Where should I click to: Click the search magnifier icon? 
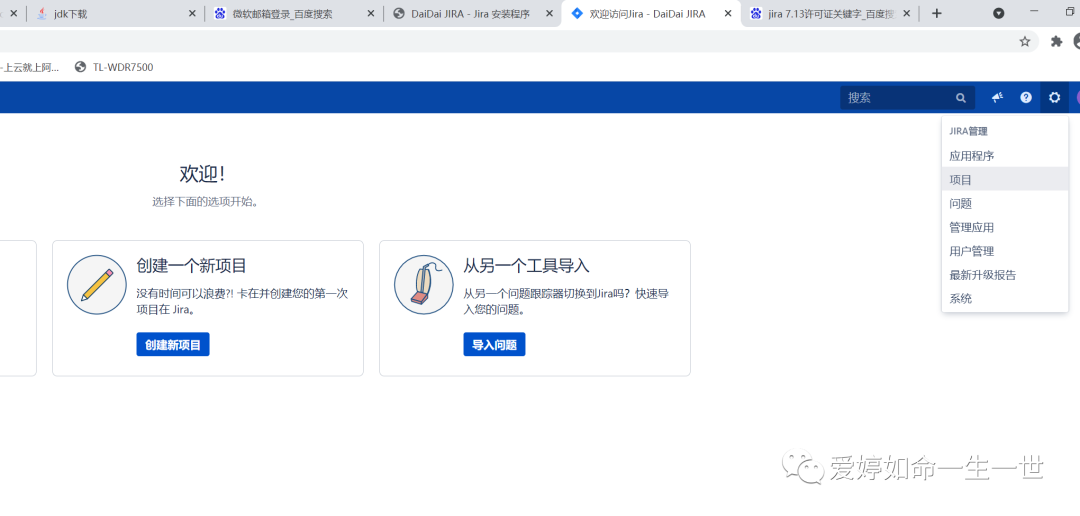pos(961,98)
